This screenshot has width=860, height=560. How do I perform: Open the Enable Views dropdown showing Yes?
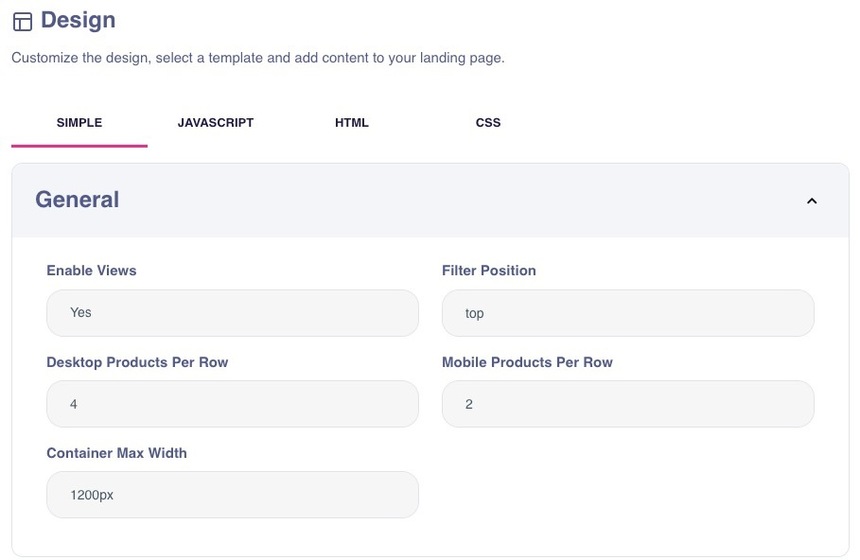click(232, 313)
